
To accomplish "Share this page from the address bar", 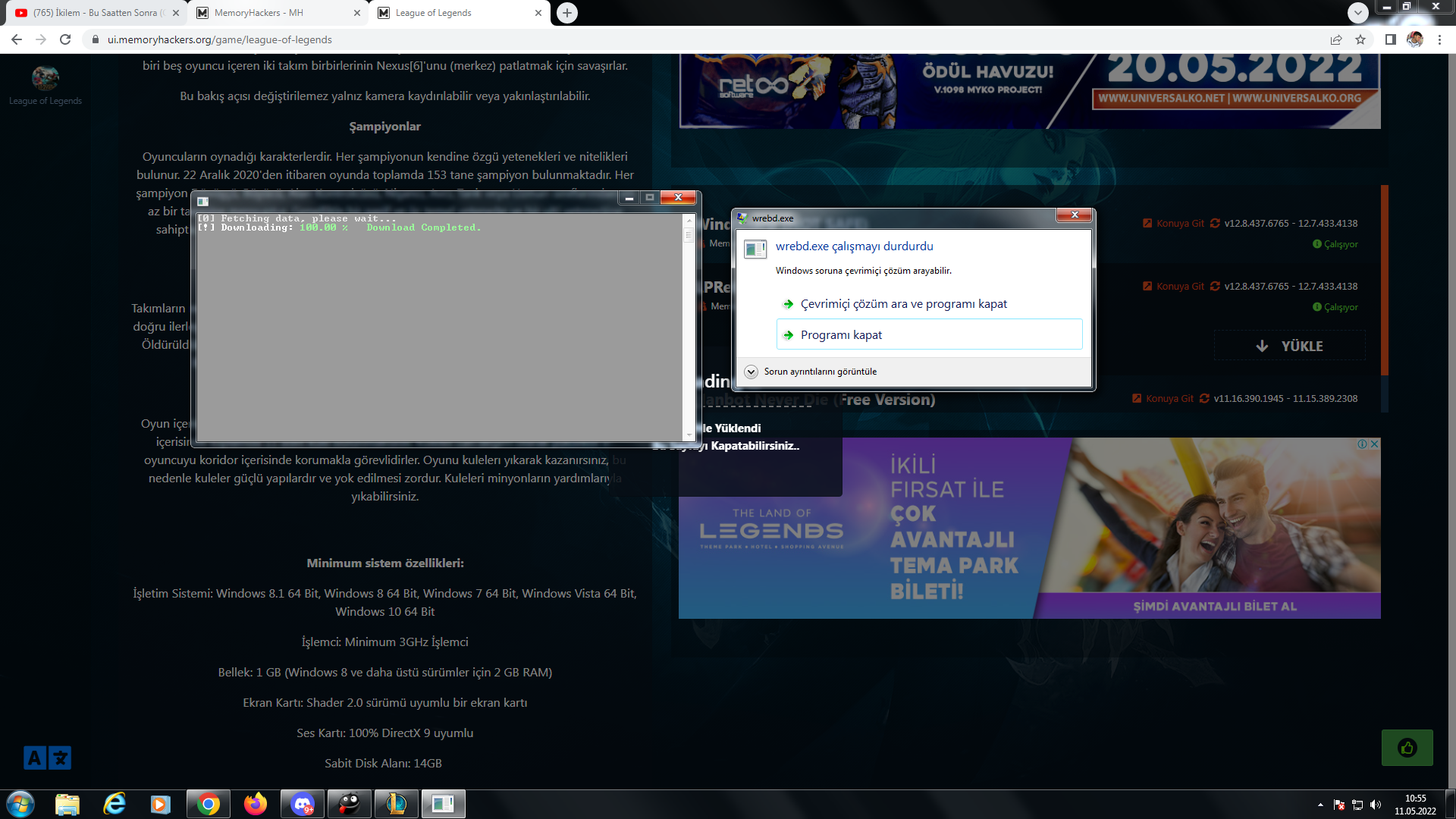I will pos(1336,39).
